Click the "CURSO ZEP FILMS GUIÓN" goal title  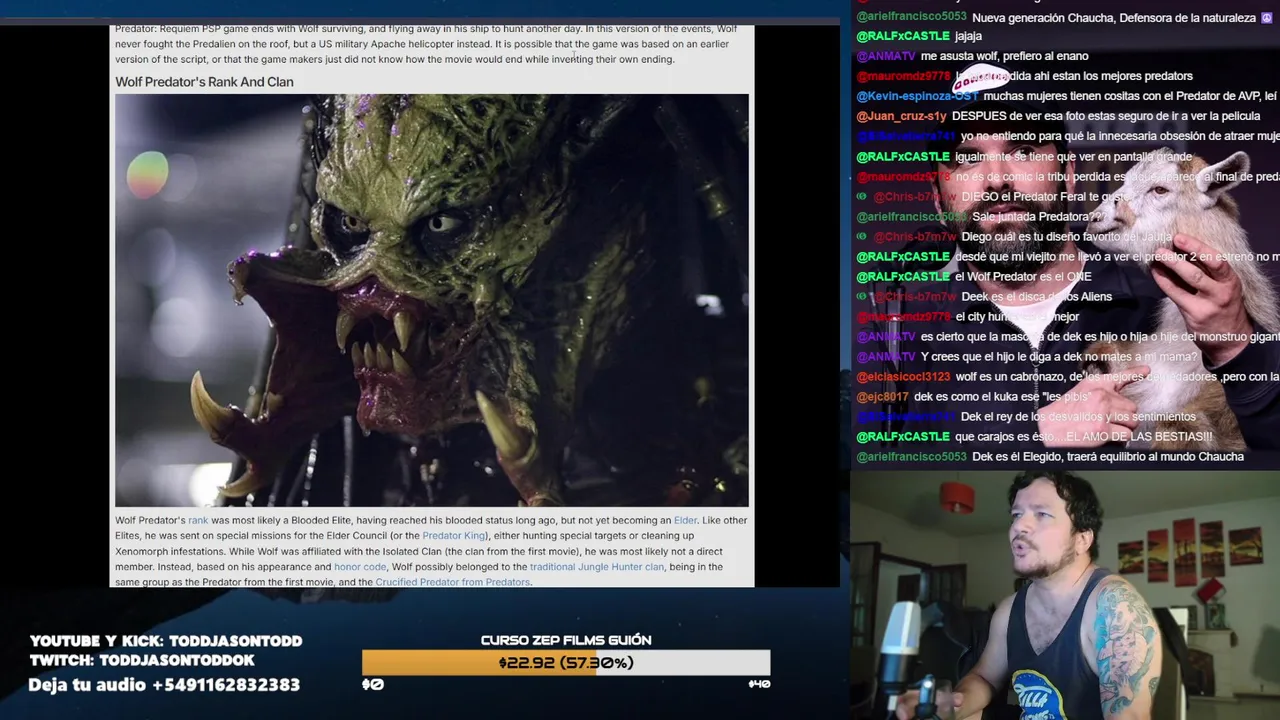(x=566, y=640)
